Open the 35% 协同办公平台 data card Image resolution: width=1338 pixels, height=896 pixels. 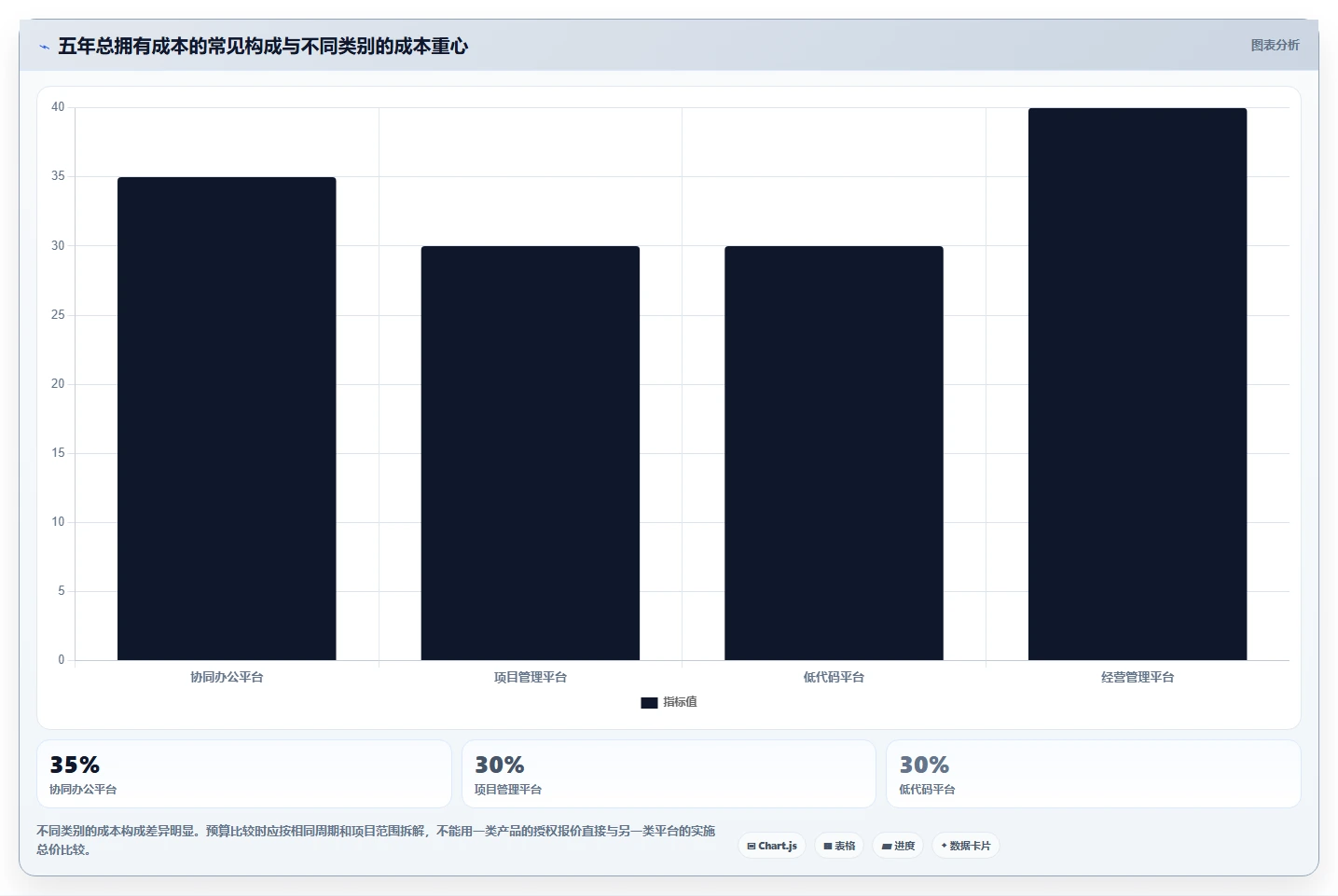click(x=244, y=774)
